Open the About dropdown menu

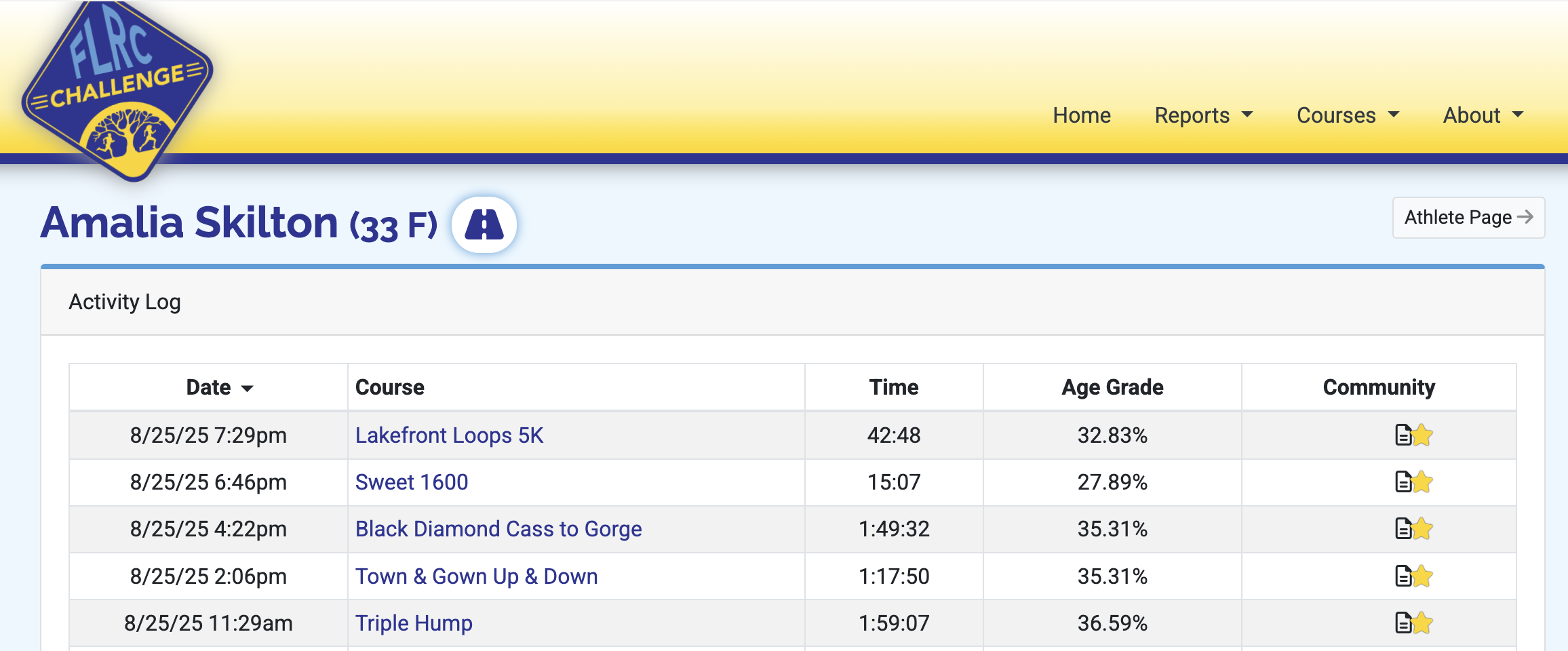pyautogui.click(x=1483, y=115)
